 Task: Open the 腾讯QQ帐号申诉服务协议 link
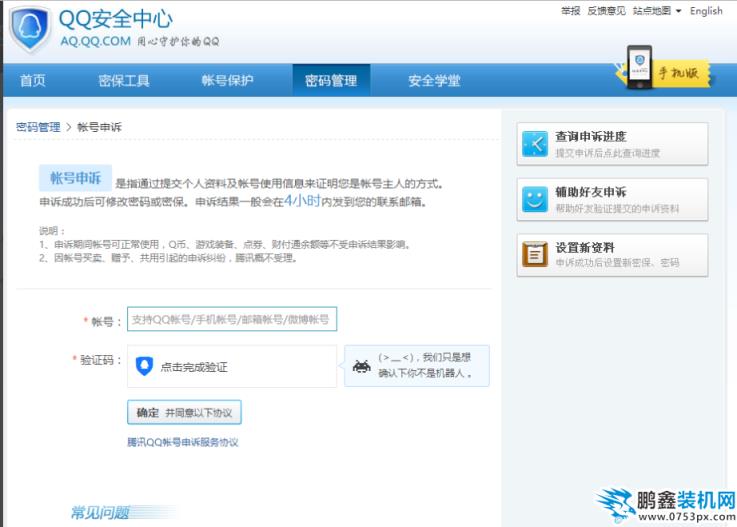pyautogui.click(x=183, y=442)
